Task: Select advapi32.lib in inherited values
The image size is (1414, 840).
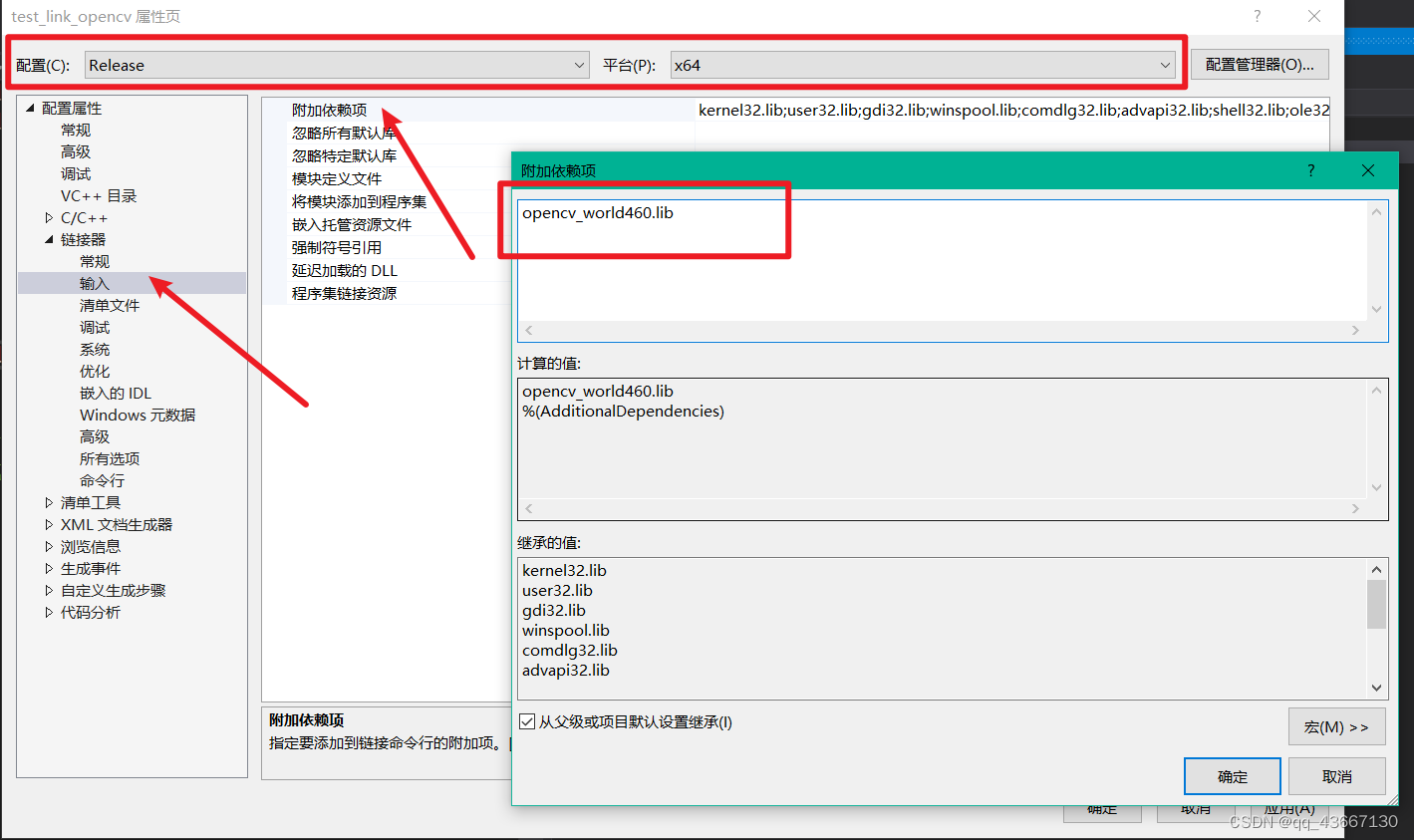Action: pos(566,670)
